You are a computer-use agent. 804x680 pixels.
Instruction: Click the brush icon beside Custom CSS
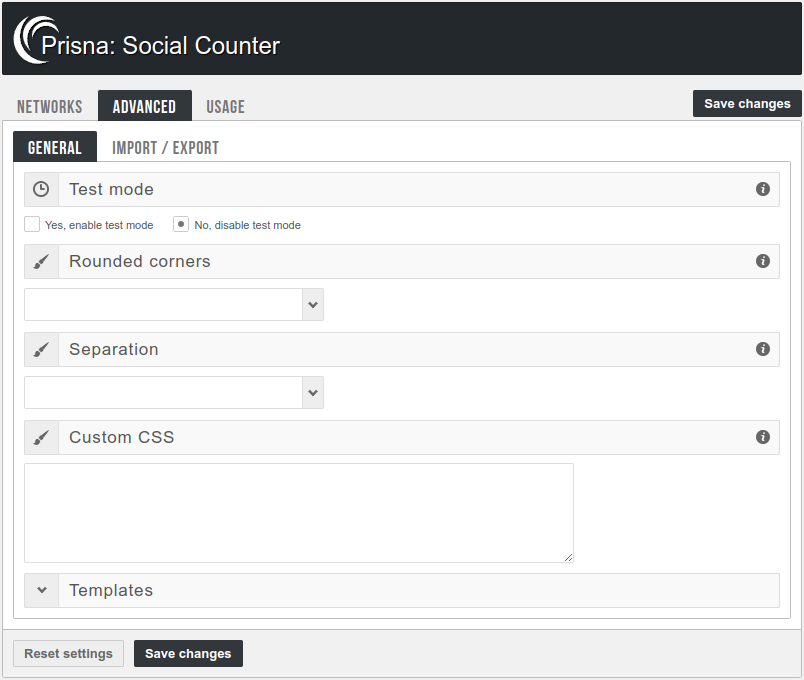(x=41, y=438)
